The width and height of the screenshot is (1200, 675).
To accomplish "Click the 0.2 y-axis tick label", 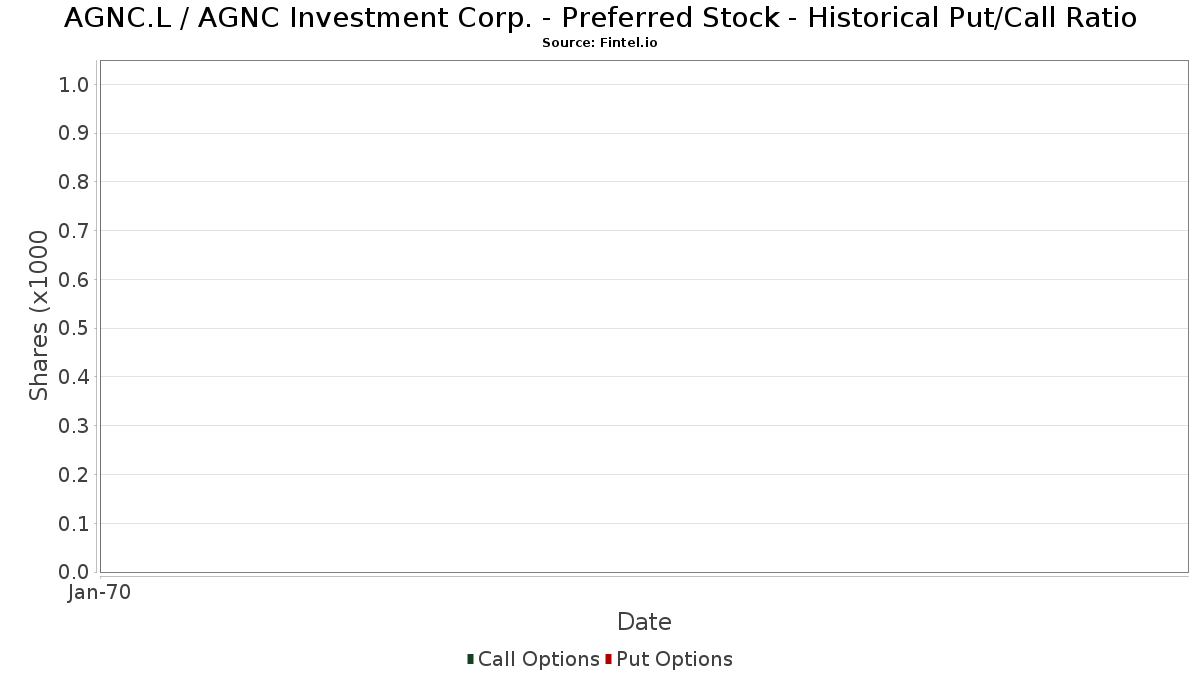I will [x=74, y=475].
